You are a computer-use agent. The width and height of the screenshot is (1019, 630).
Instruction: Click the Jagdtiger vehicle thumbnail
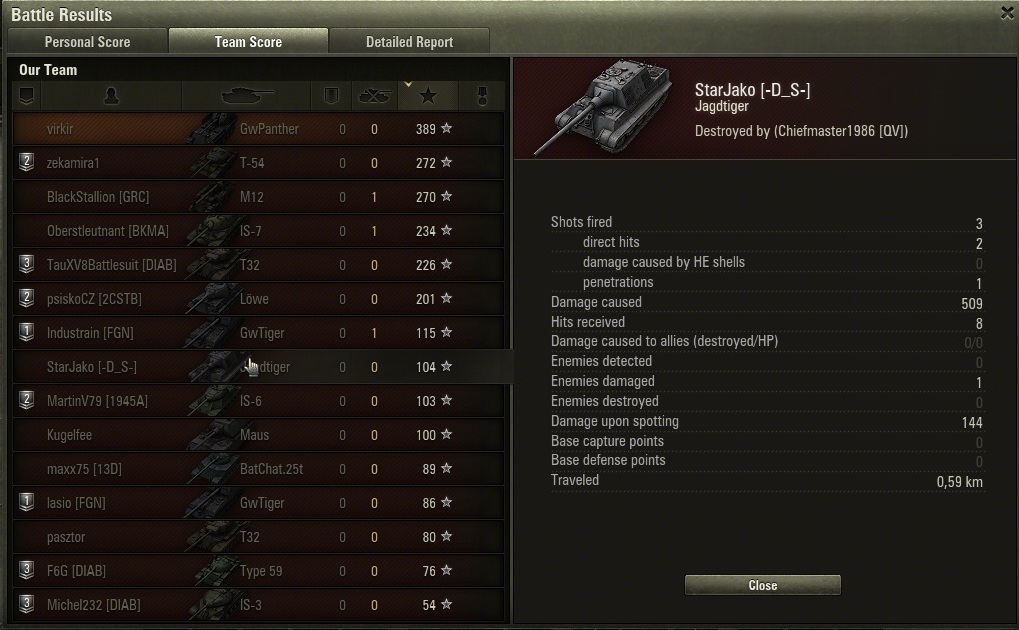pos(602,108)
